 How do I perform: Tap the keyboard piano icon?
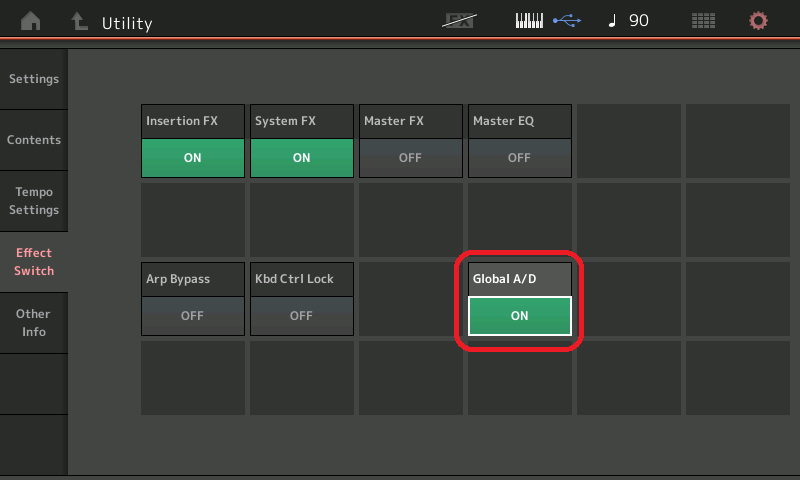(529, 21)
